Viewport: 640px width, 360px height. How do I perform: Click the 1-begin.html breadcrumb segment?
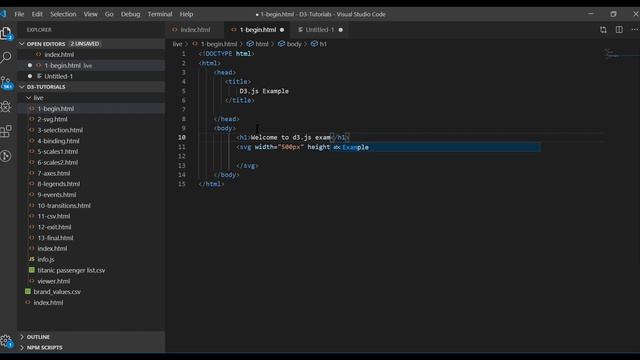coord(219,44)
